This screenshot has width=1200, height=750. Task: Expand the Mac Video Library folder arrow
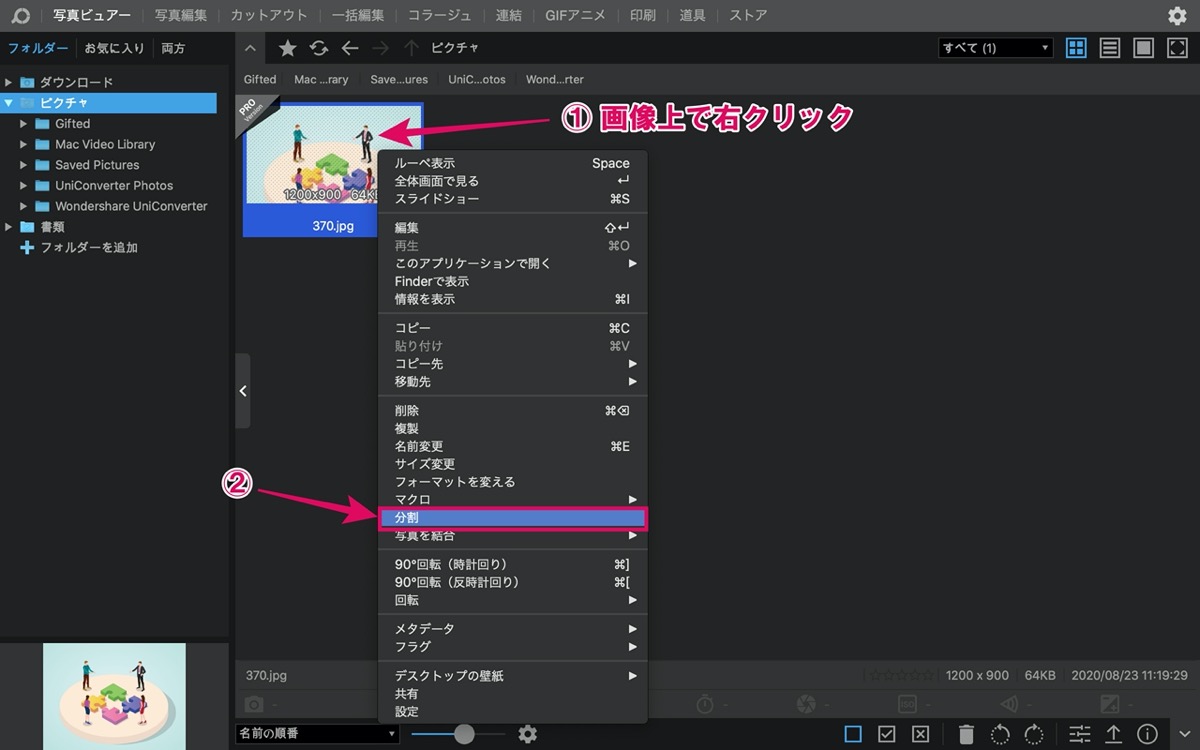coord(24,144)
